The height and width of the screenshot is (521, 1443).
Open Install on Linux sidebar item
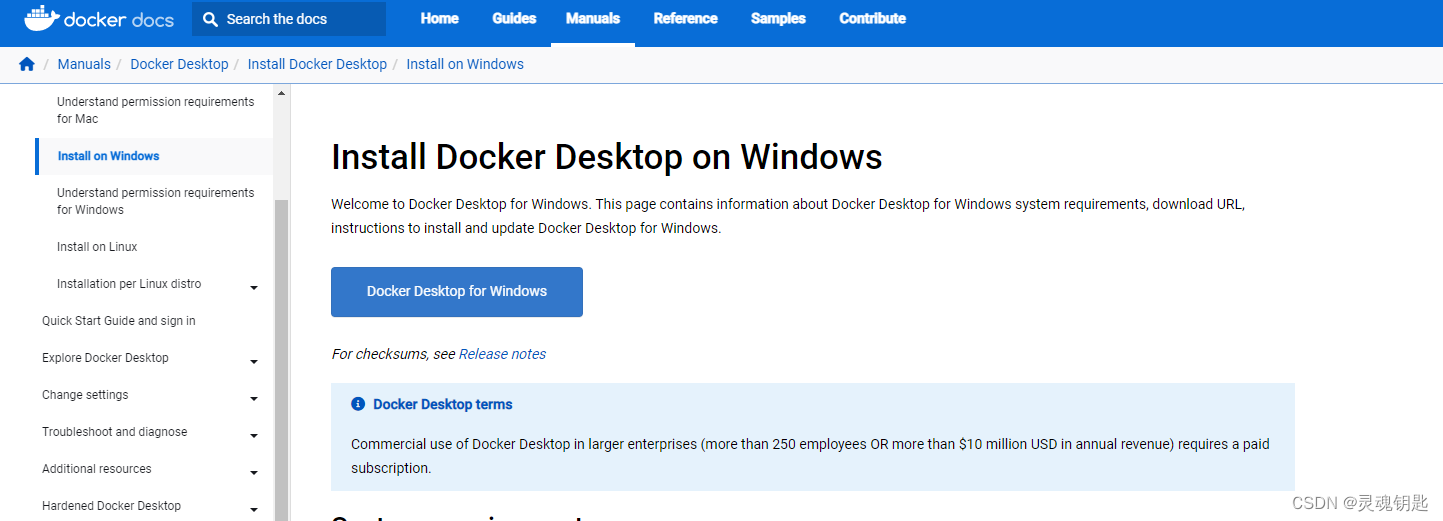click(x=97, y=247)
